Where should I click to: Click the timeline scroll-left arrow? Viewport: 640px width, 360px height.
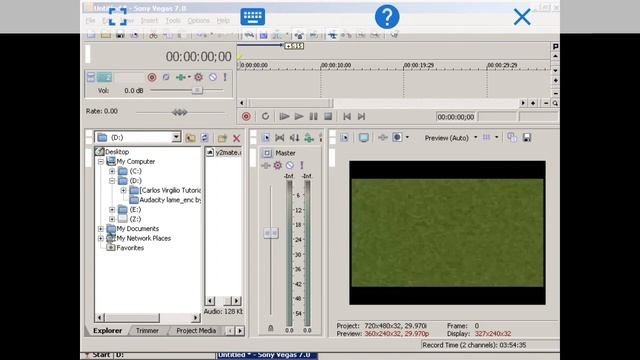[x=242, y=103]
